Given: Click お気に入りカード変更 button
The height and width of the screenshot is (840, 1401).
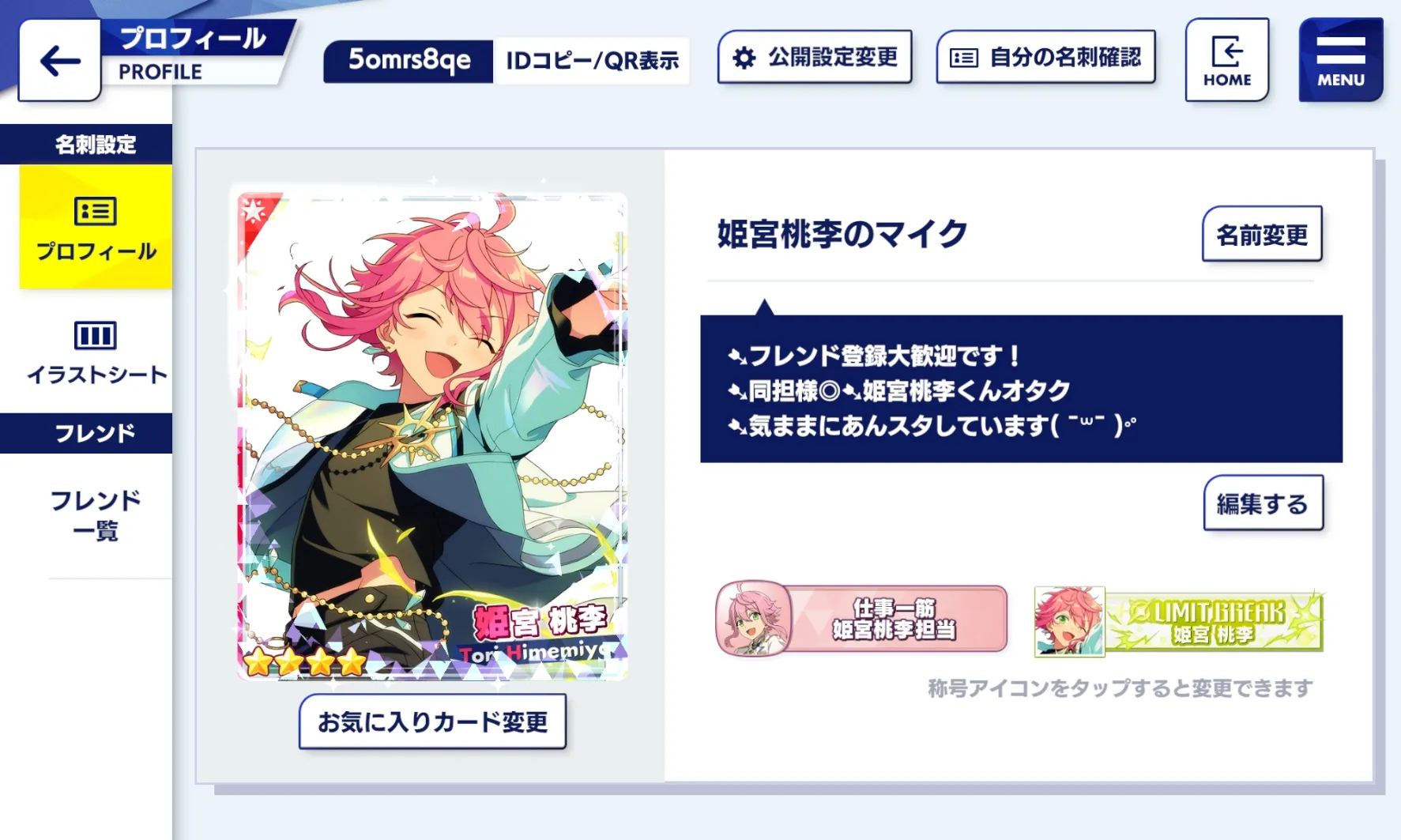Looking at the screenshot, I should (432, 721).
